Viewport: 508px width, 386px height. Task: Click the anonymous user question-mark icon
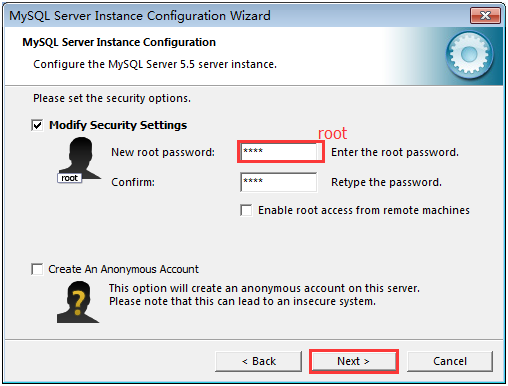(x=78, y=302)
